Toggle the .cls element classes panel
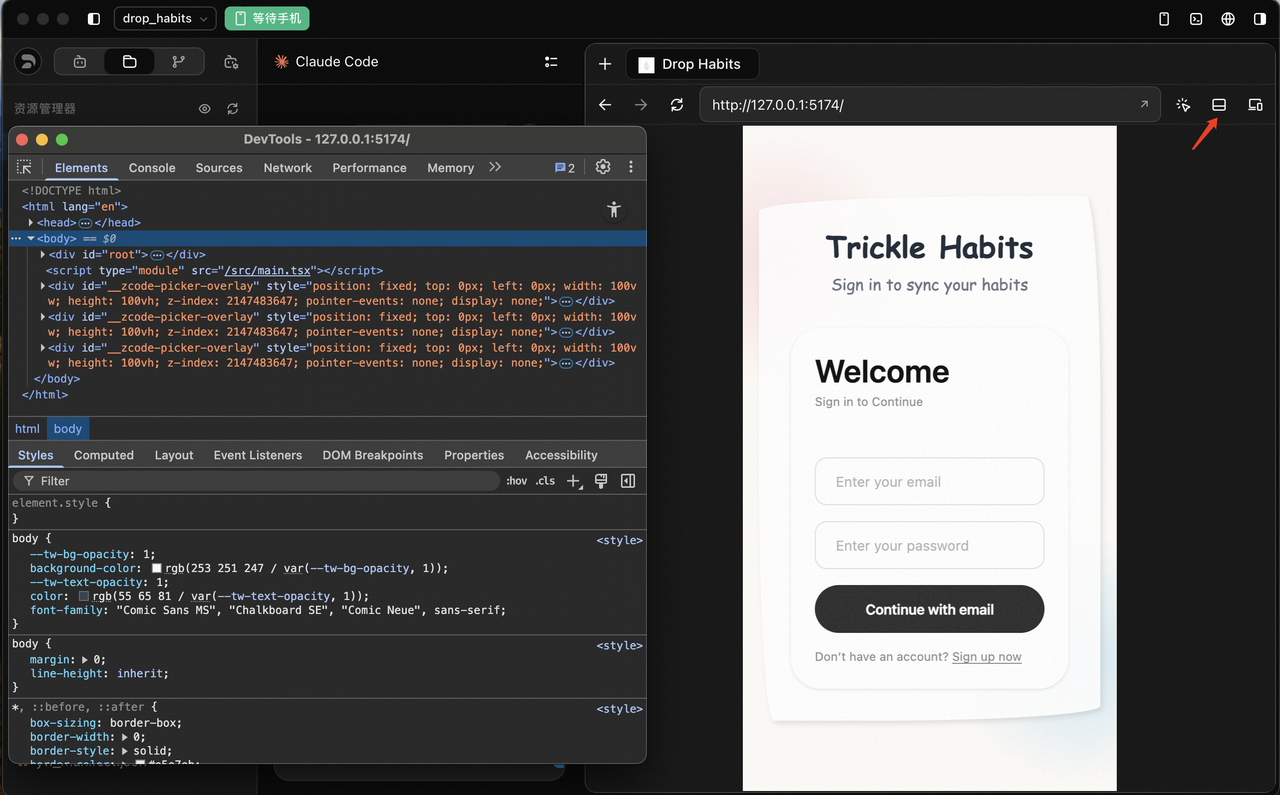Viewport: 1280px width, 795px height. [x=545, y=481]
